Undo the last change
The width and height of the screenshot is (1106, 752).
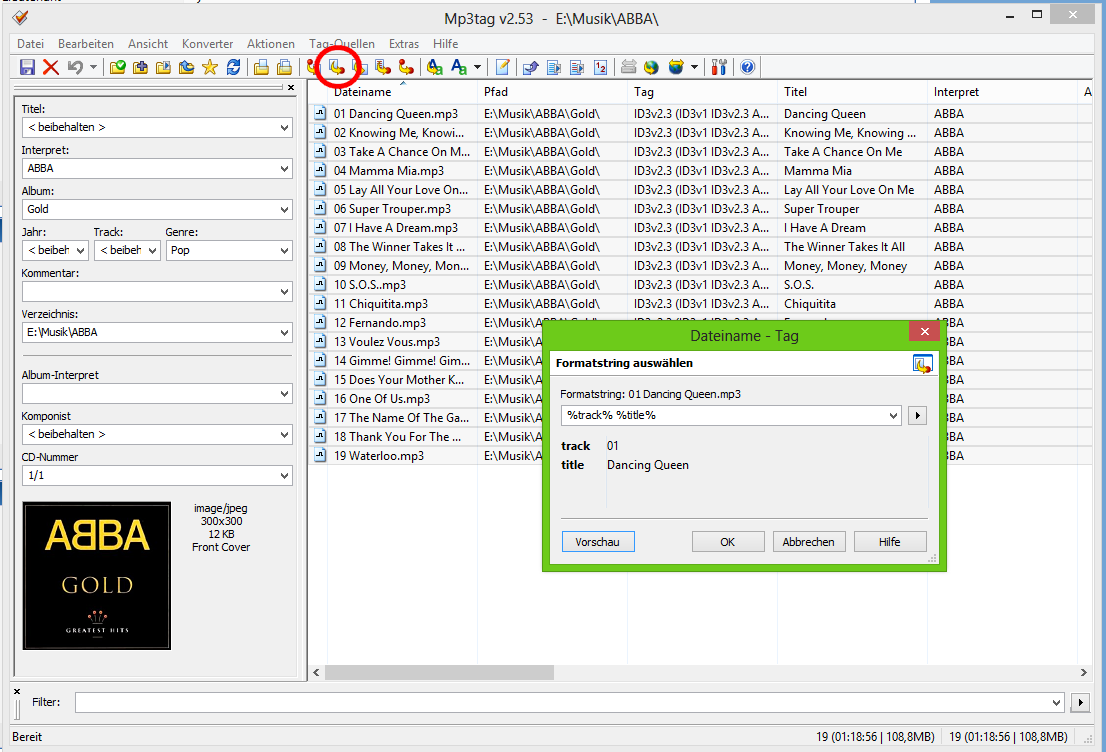pyautogui.click(x=75, y=67)
